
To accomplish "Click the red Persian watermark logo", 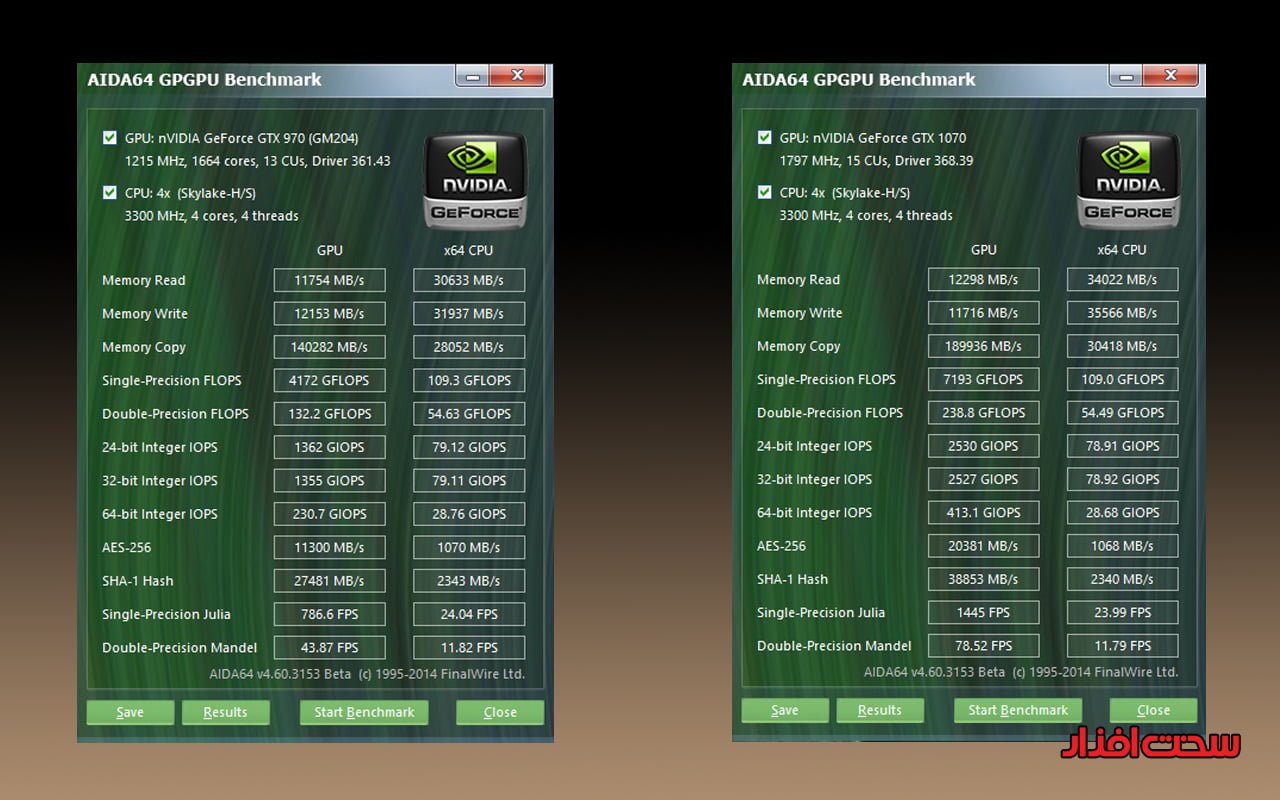I will (1150, 744).
